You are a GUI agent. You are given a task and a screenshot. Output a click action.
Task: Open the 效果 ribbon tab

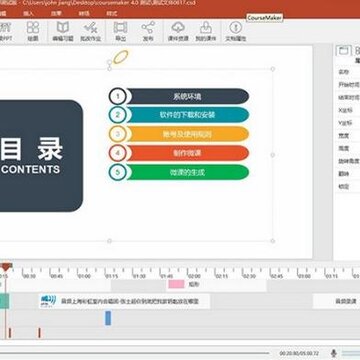tap(56, 14)
